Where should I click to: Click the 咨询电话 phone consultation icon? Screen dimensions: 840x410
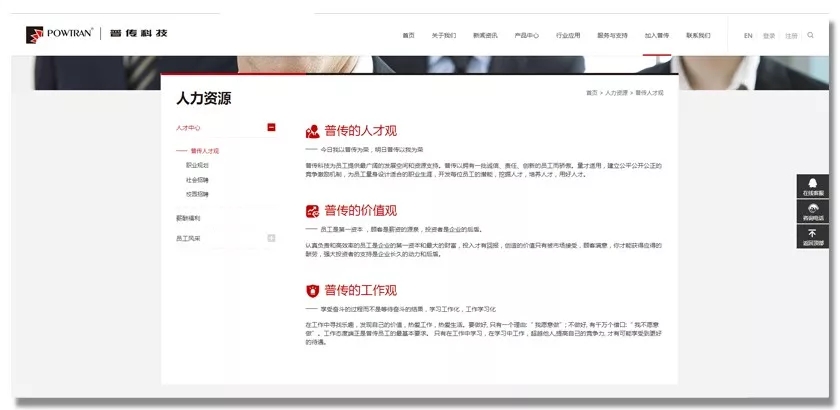[x=813, y=212]
